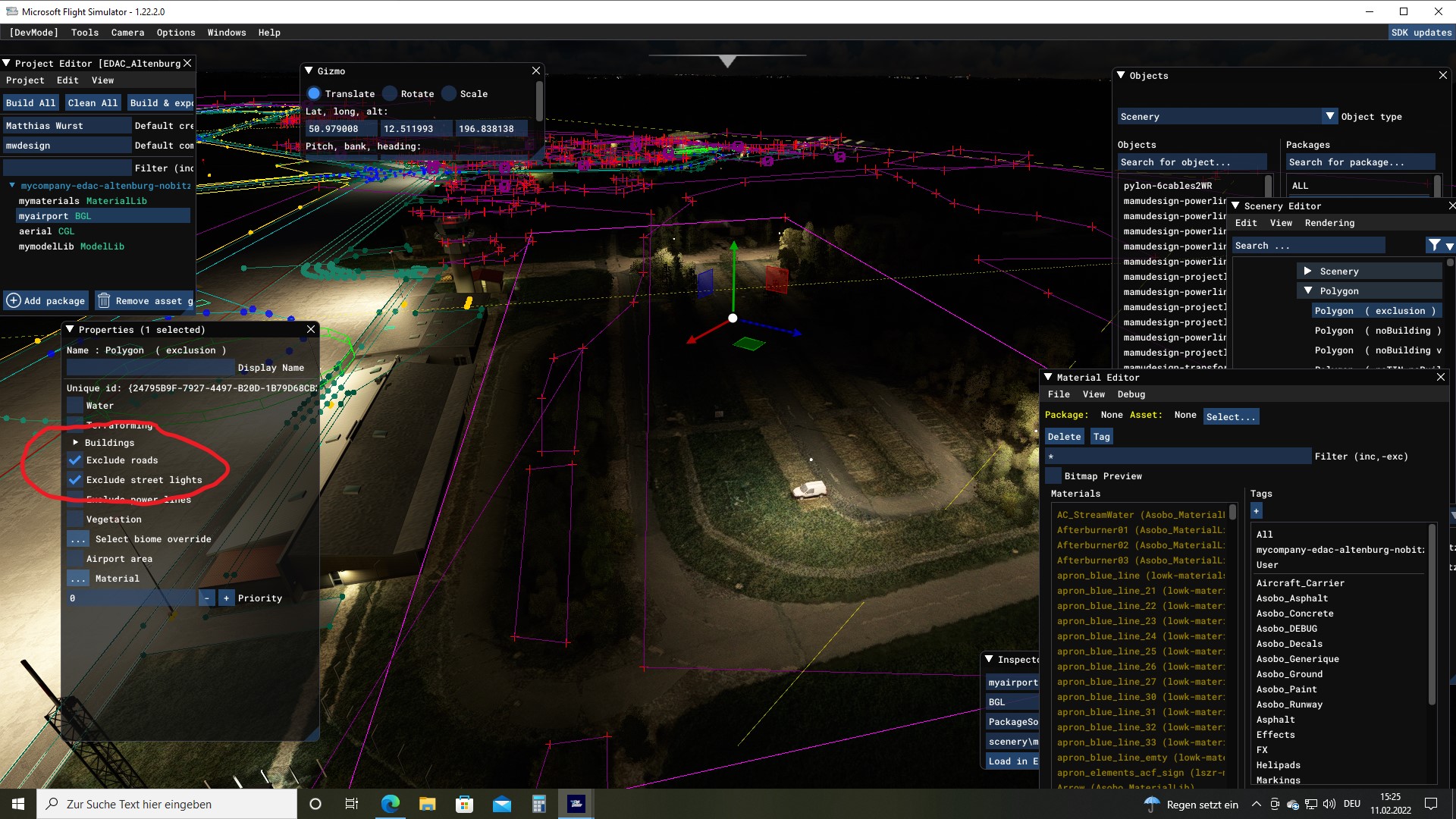Click the Search for object field

(x=1191, y=162)
